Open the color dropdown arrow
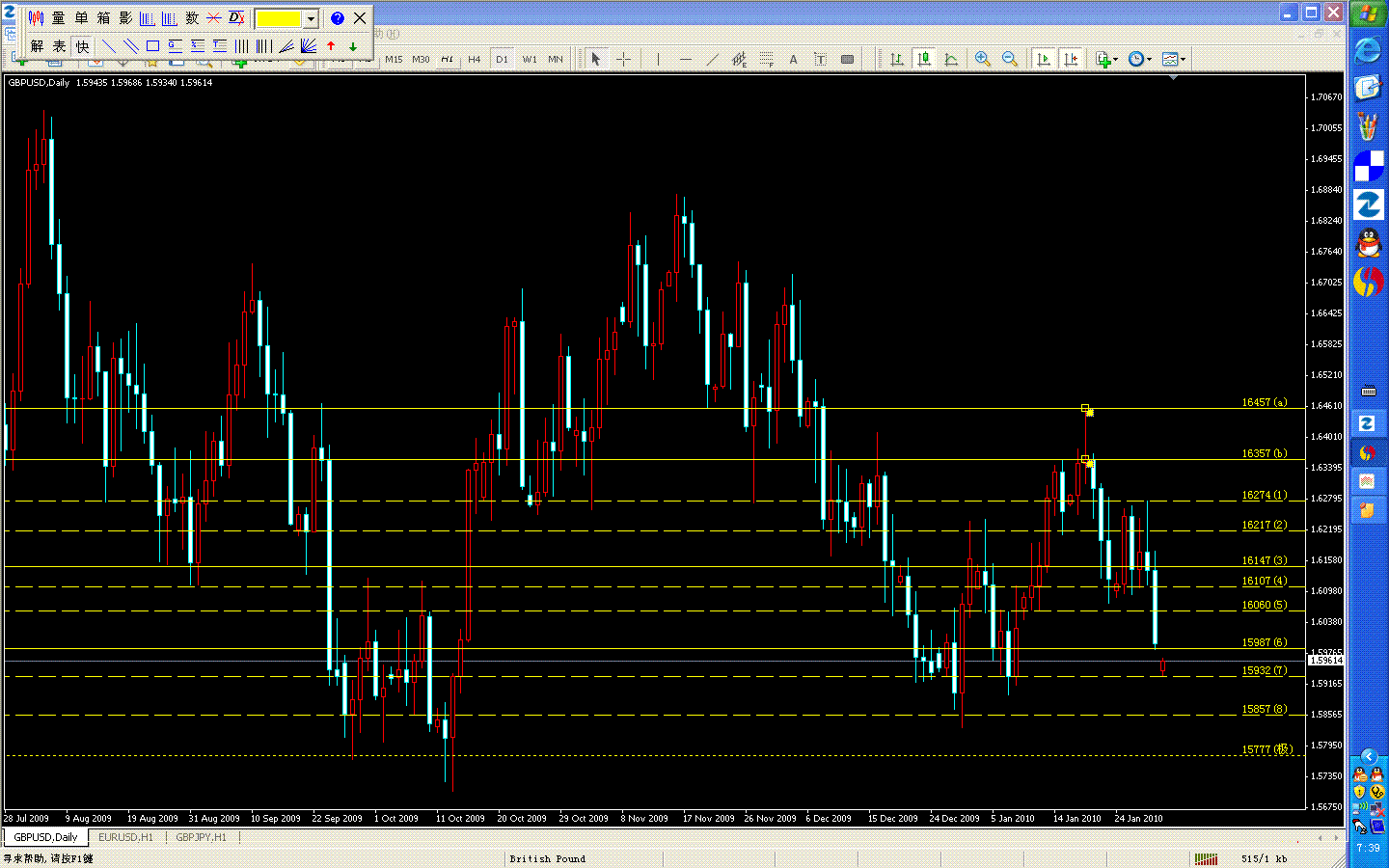Screen dimensions: 1389x868 pyautogui.click(x=311, y=18)
